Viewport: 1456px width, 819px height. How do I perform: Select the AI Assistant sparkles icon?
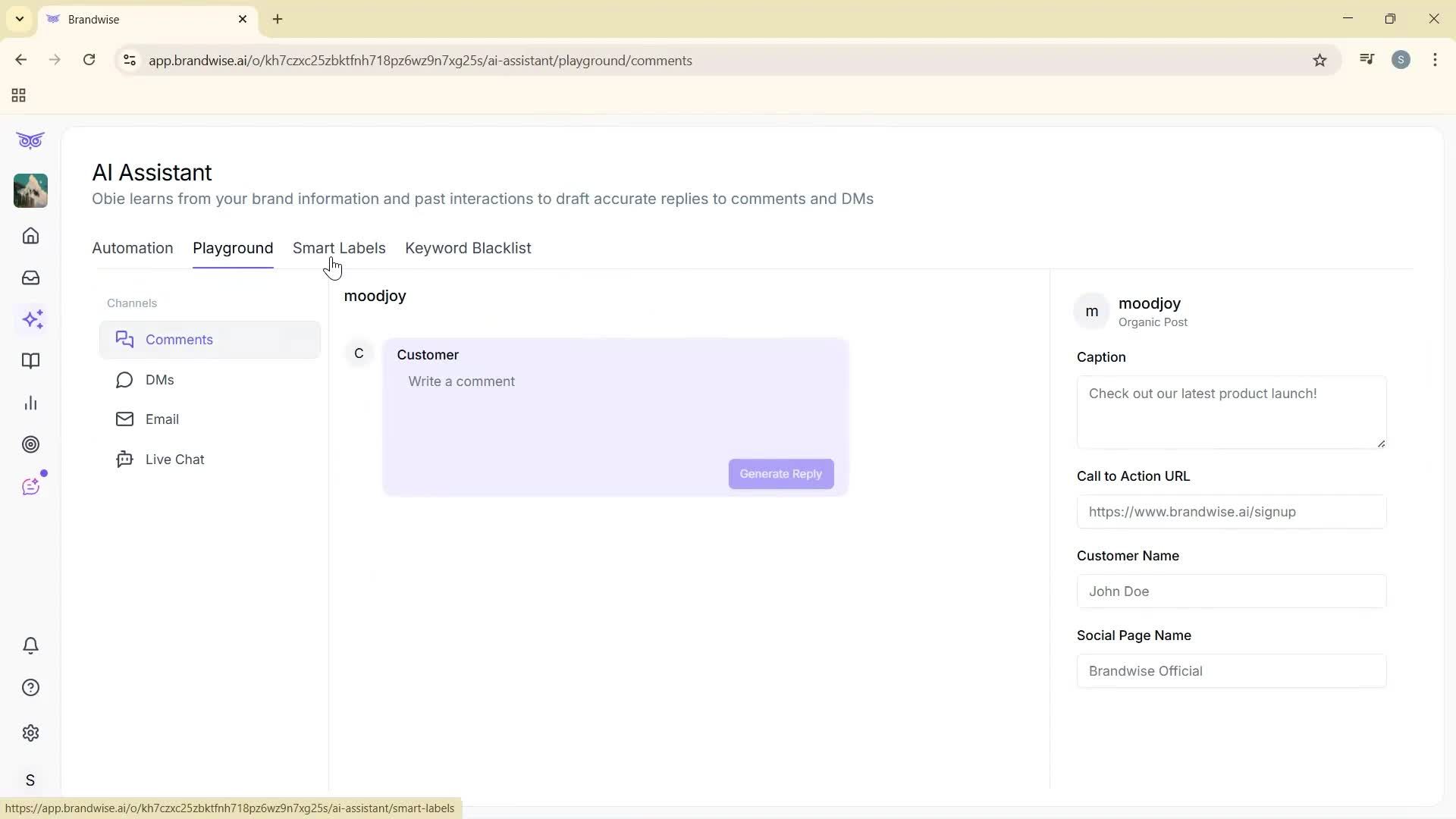tap(32, 319)
